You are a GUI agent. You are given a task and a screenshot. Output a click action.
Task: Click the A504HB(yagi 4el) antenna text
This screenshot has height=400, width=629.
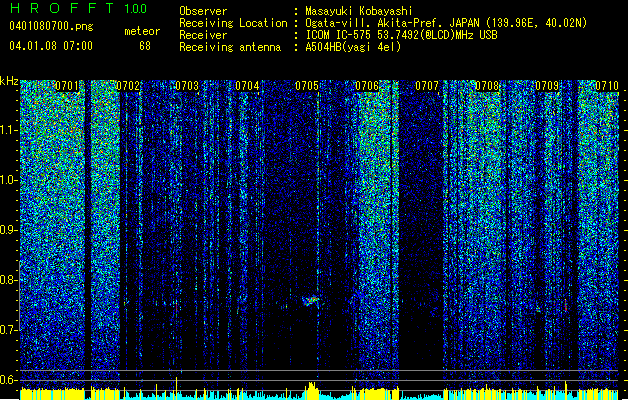pos(353,47)
